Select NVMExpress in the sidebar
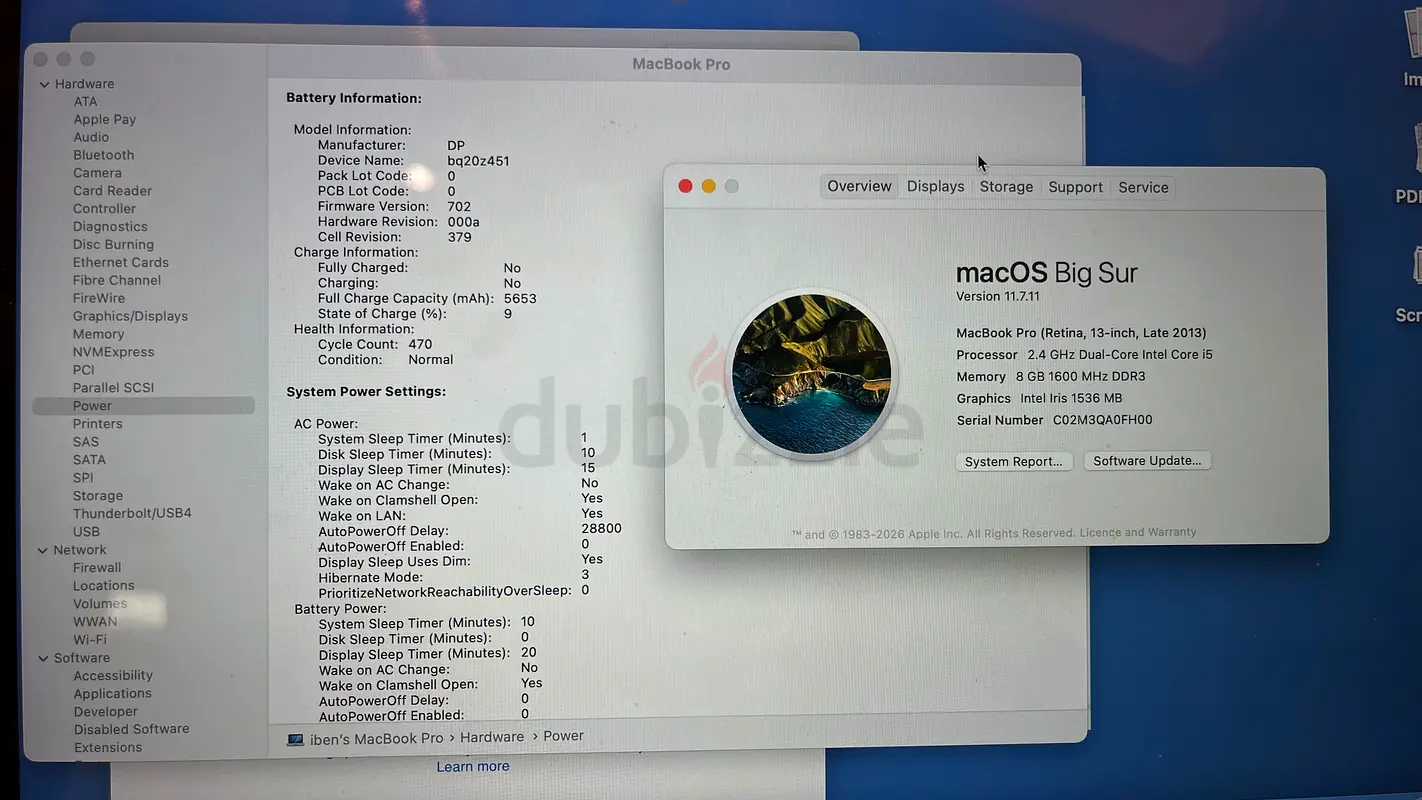The image size is (1422, 800). pyautogui.click(x=113, y=353)
